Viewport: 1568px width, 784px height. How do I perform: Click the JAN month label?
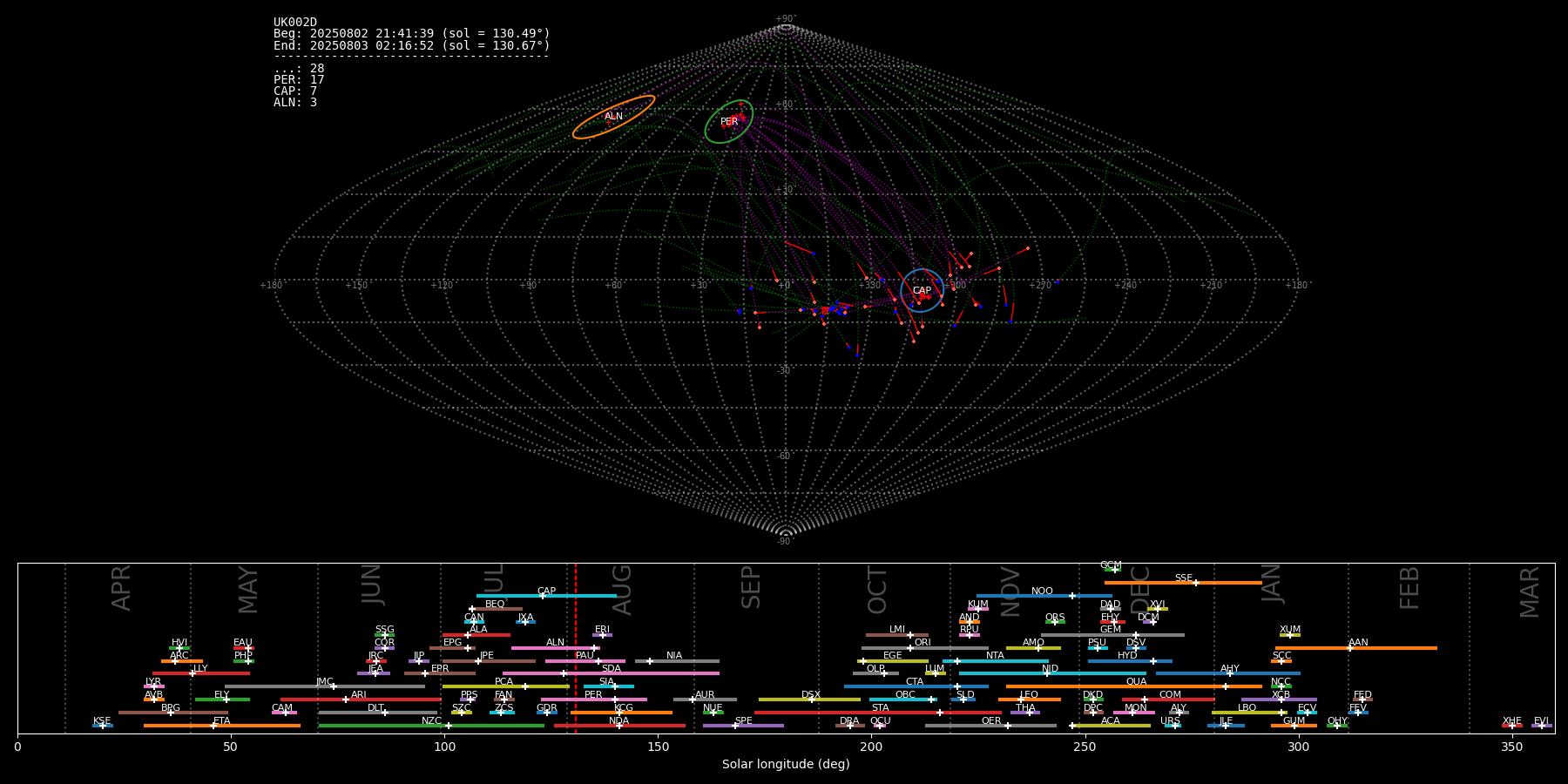[x=1272, y=584]
